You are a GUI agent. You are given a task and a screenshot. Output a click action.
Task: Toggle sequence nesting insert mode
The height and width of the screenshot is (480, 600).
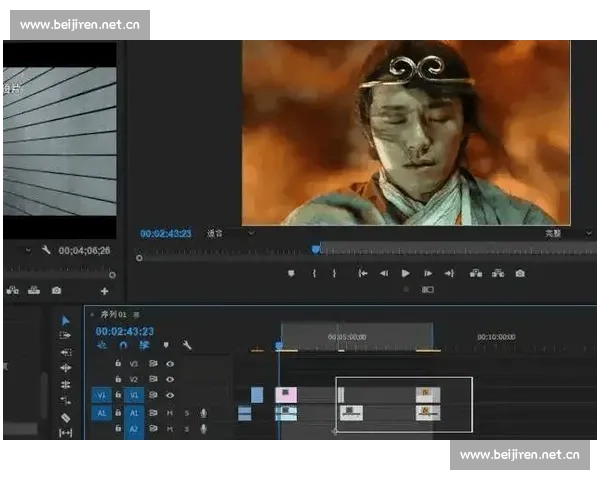102,345
